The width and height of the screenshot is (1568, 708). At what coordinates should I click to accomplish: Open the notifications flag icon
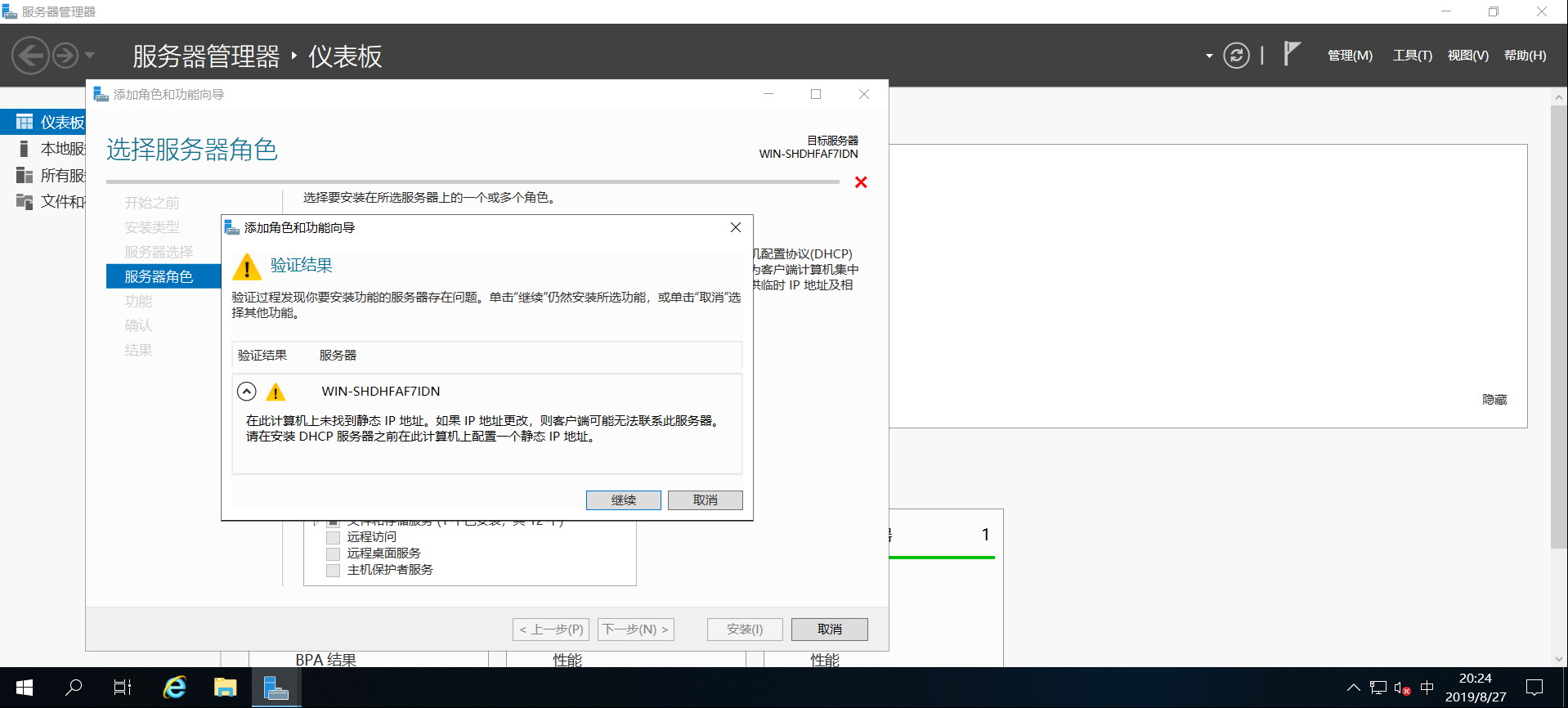pyautogui.click(x=1292, y=54)
